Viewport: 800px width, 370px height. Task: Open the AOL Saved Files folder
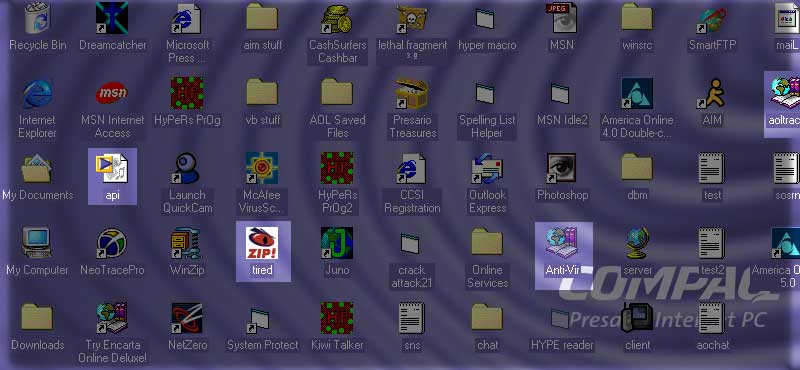[x=337, y=92]
